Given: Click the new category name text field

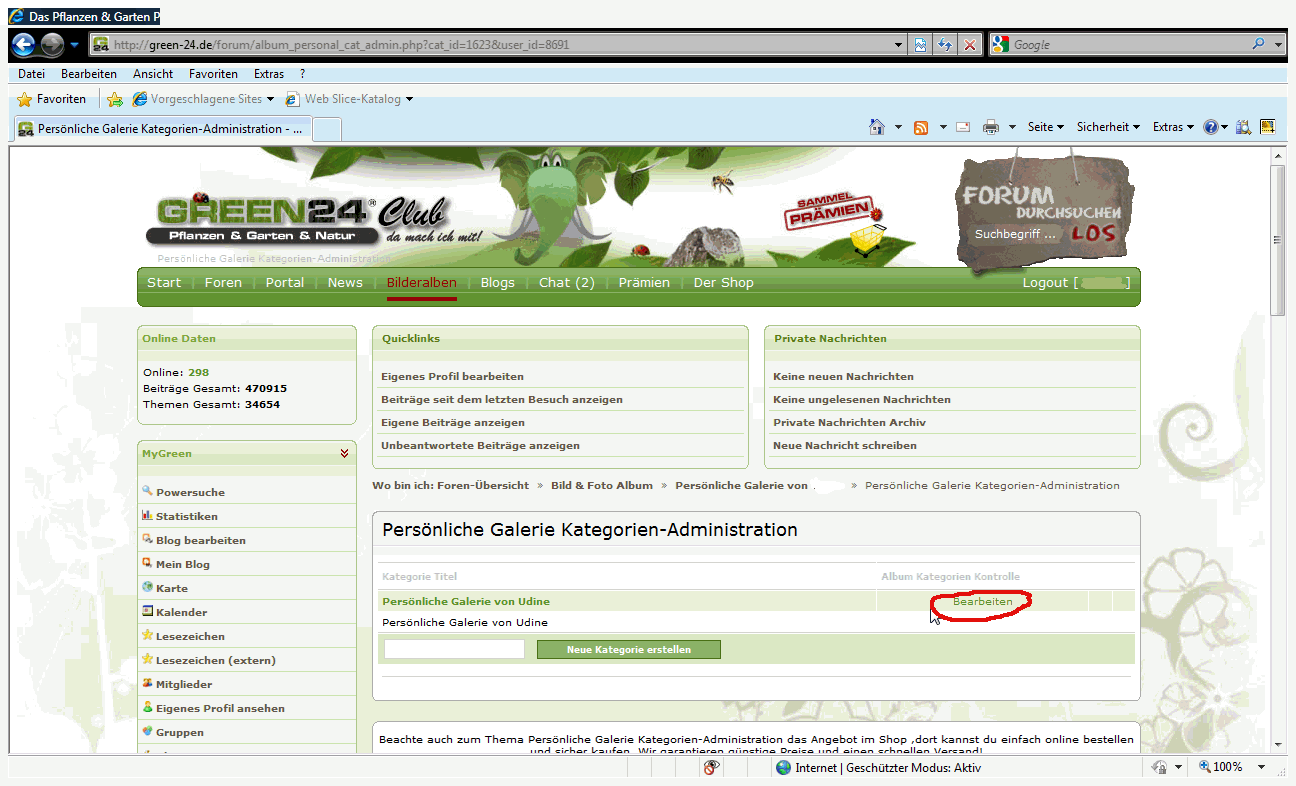Looking at the screenshot, I should [x=454, y=649].
